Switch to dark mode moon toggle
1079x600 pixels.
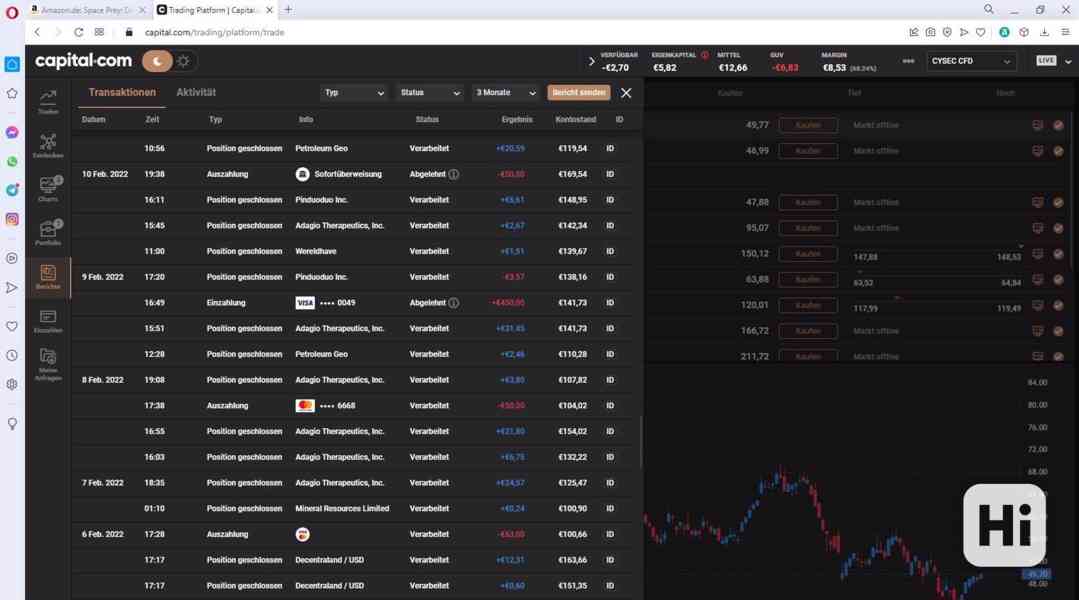[x=156, y=61]
